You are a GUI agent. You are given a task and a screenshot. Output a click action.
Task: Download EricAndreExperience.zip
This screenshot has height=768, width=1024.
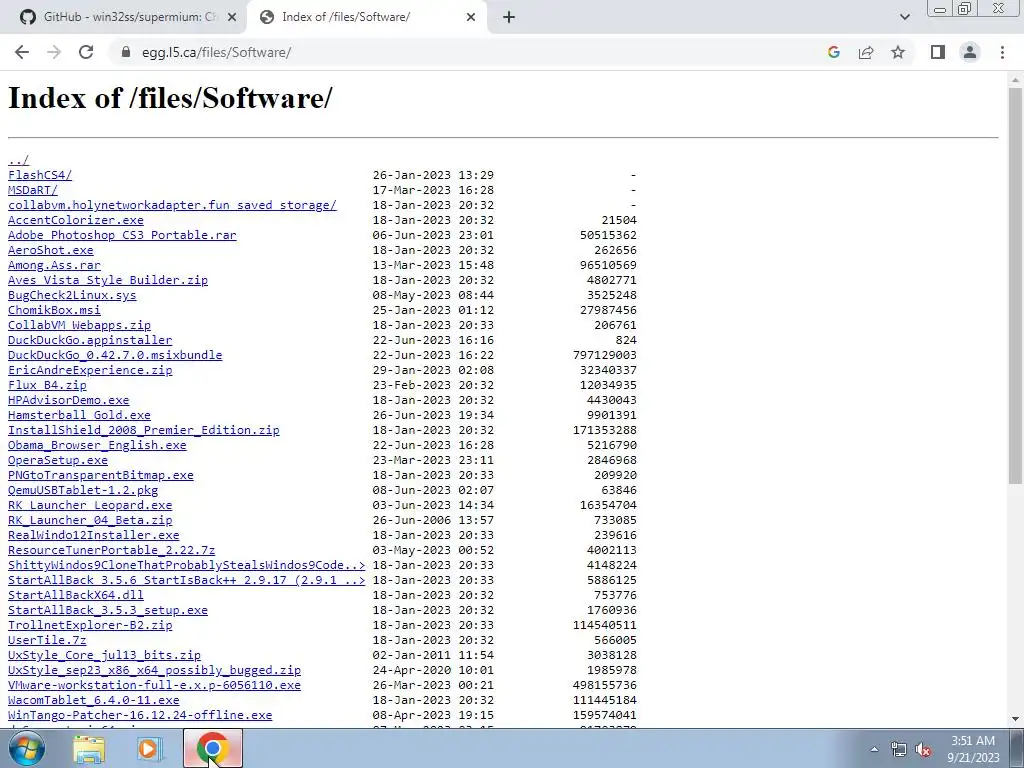90,370
